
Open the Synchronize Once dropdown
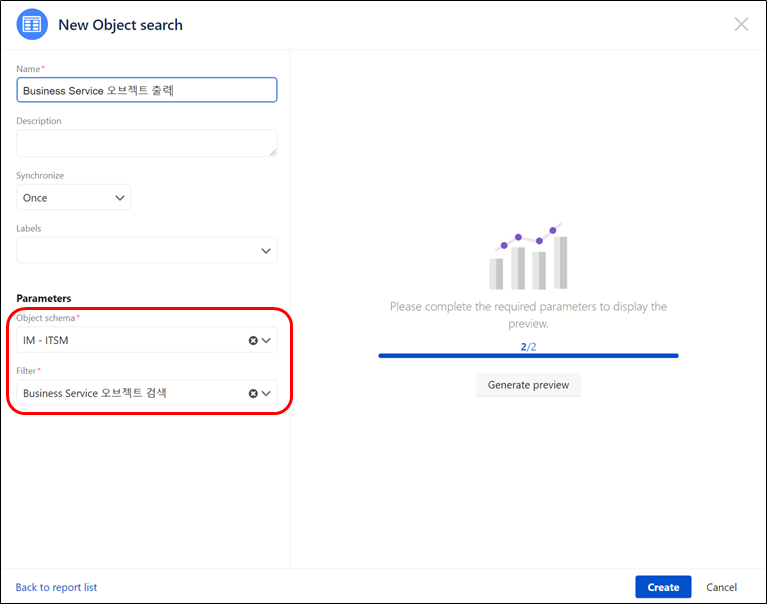pos(73,198)
